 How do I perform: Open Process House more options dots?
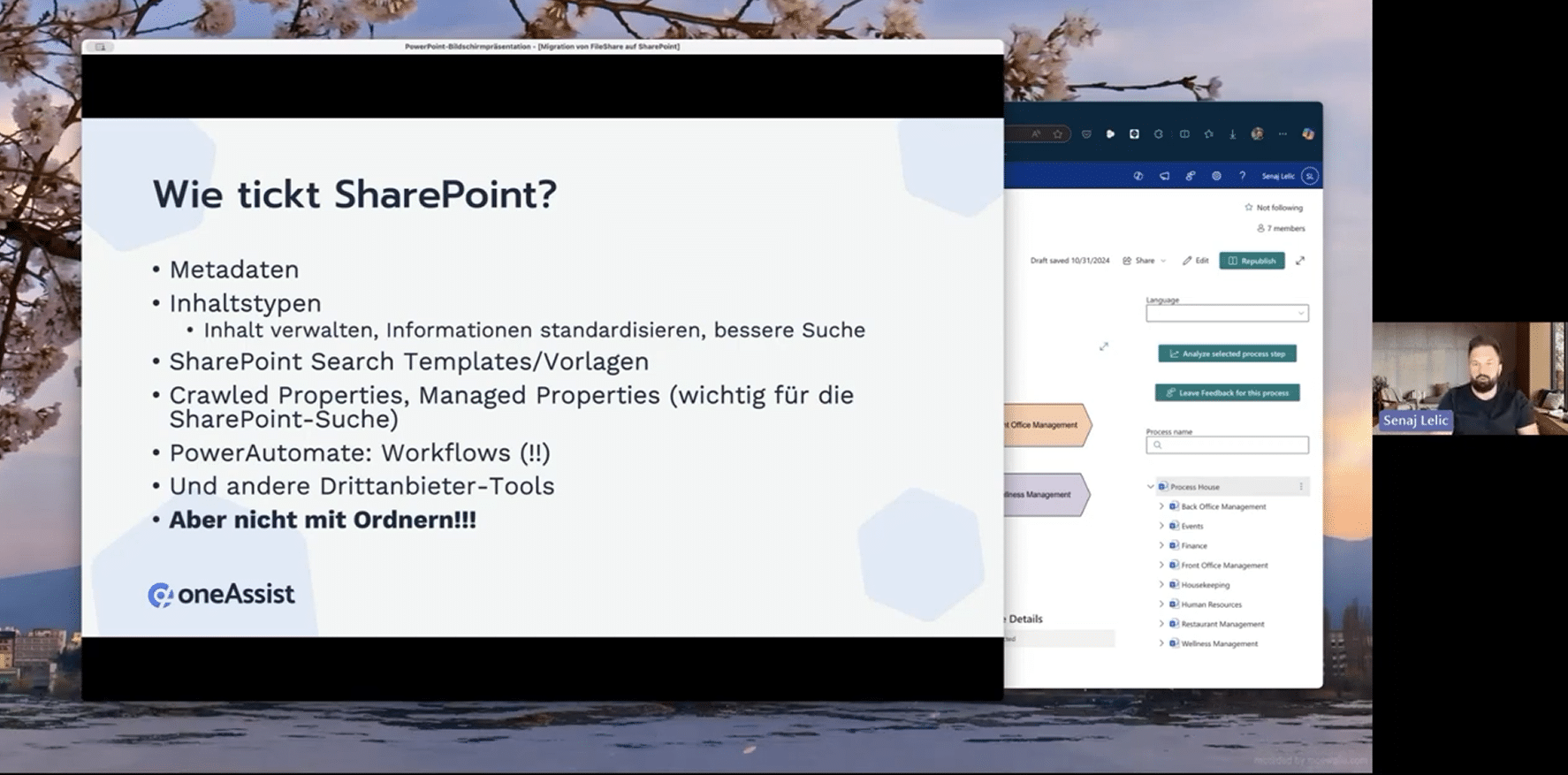tap(1300, 487)
